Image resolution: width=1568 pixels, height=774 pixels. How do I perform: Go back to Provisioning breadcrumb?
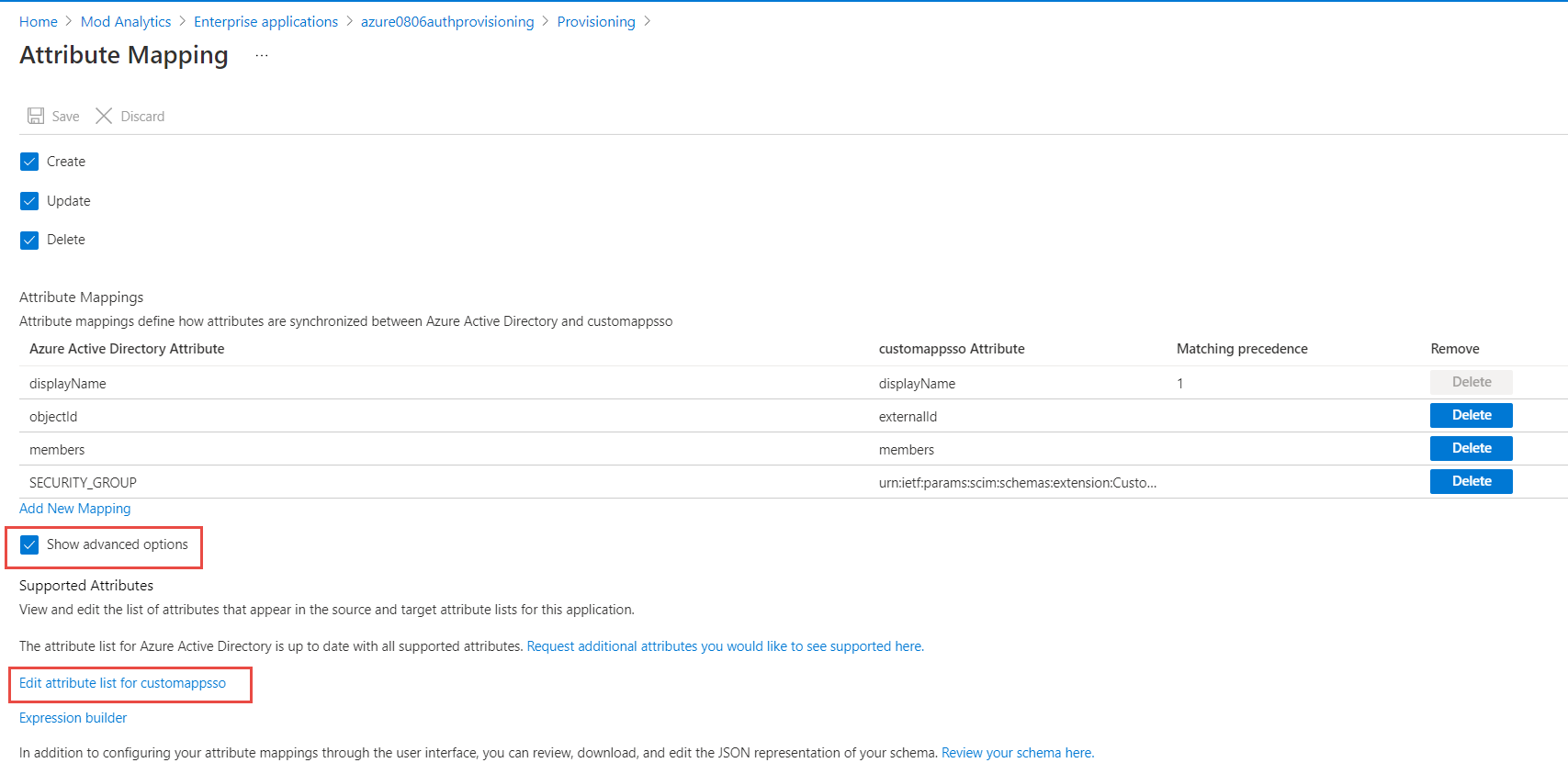point(596,21)
